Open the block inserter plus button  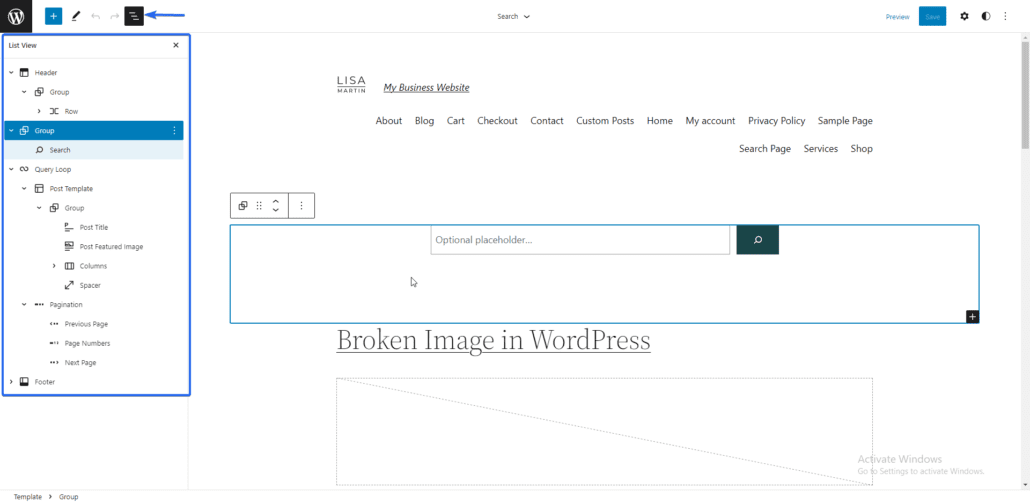(x=53, y=16)
